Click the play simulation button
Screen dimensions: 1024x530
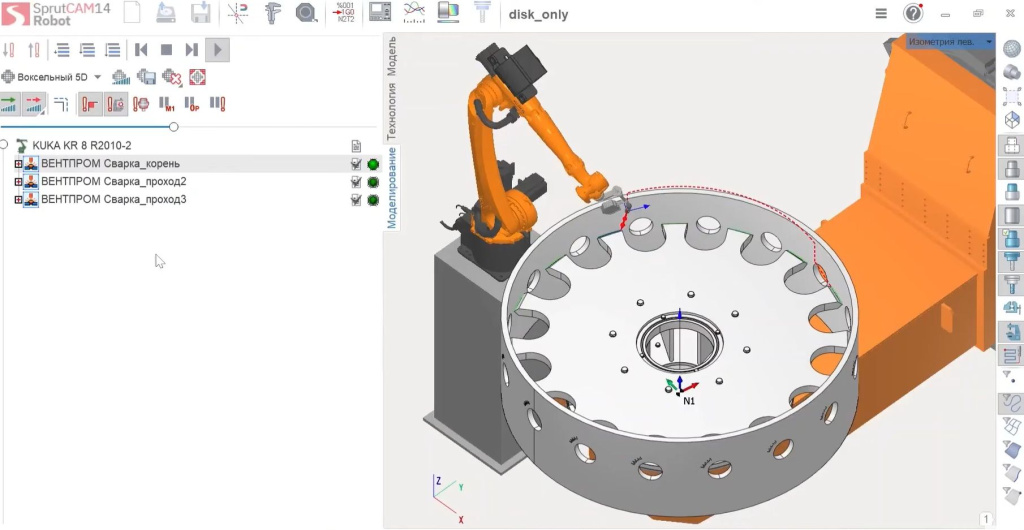point(217,50)
